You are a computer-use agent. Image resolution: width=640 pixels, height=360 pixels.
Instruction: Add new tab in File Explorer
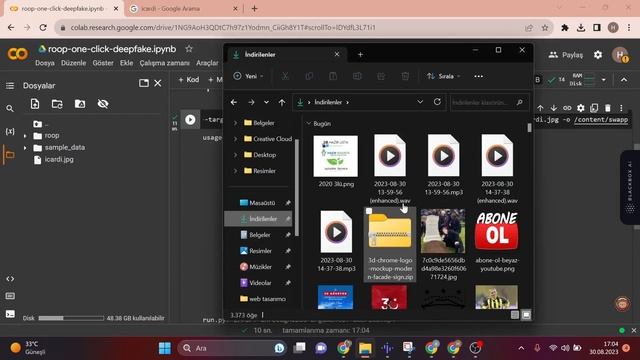(360, 55)
